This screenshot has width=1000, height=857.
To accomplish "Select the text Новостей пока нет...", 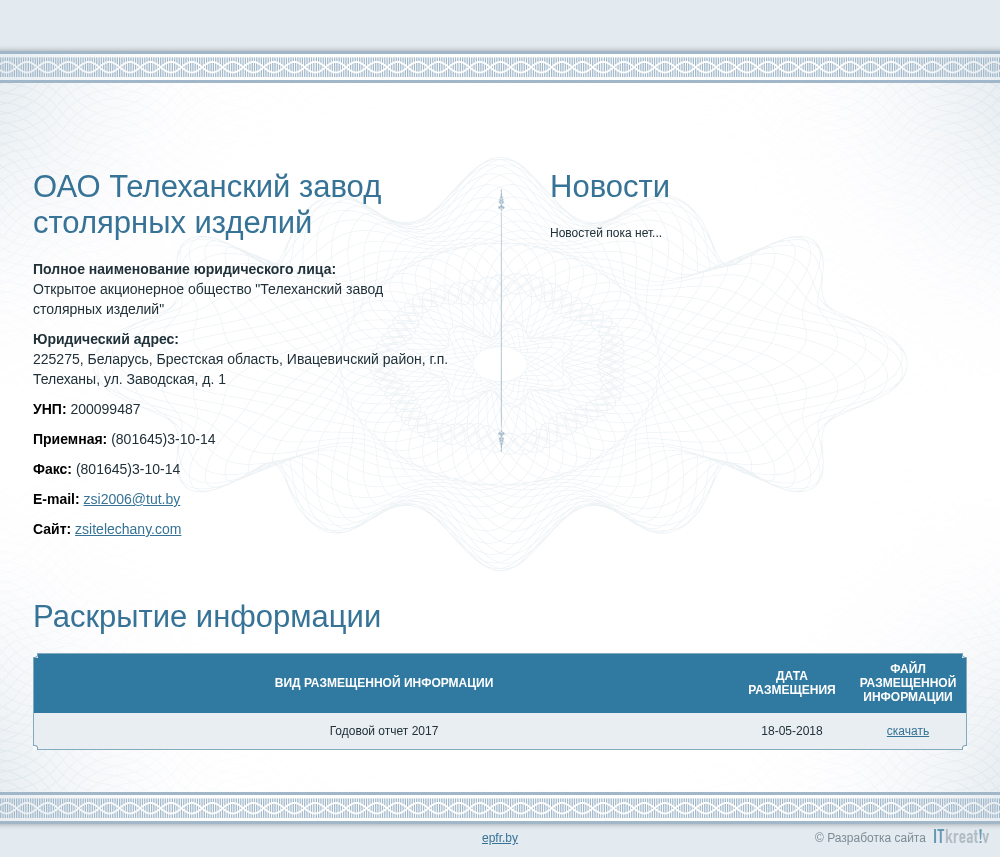I will point(605,233).
